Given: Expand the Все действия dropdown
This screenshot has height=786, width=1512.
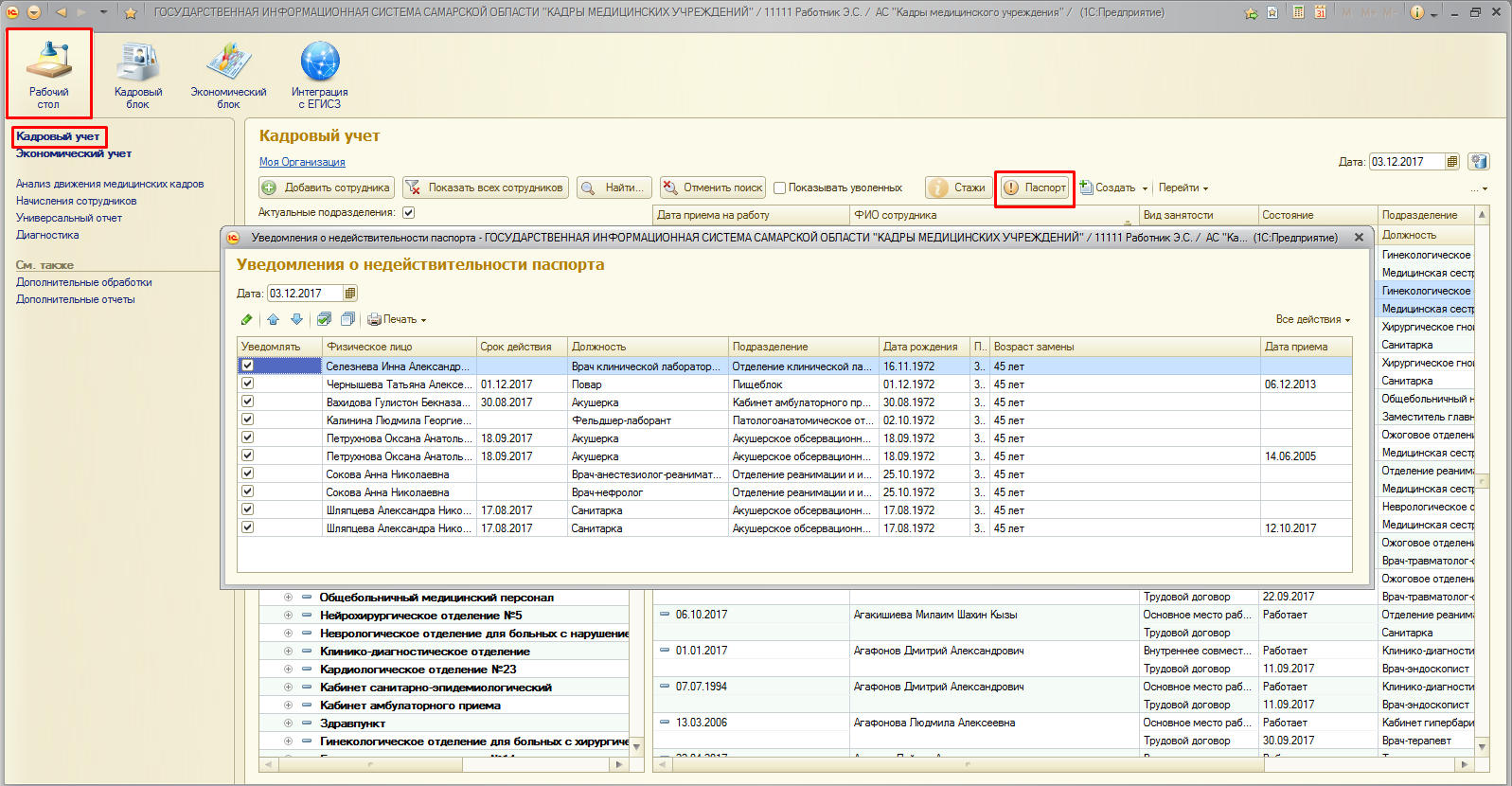Looking at the screenshot, I should tap(1312, 319).
